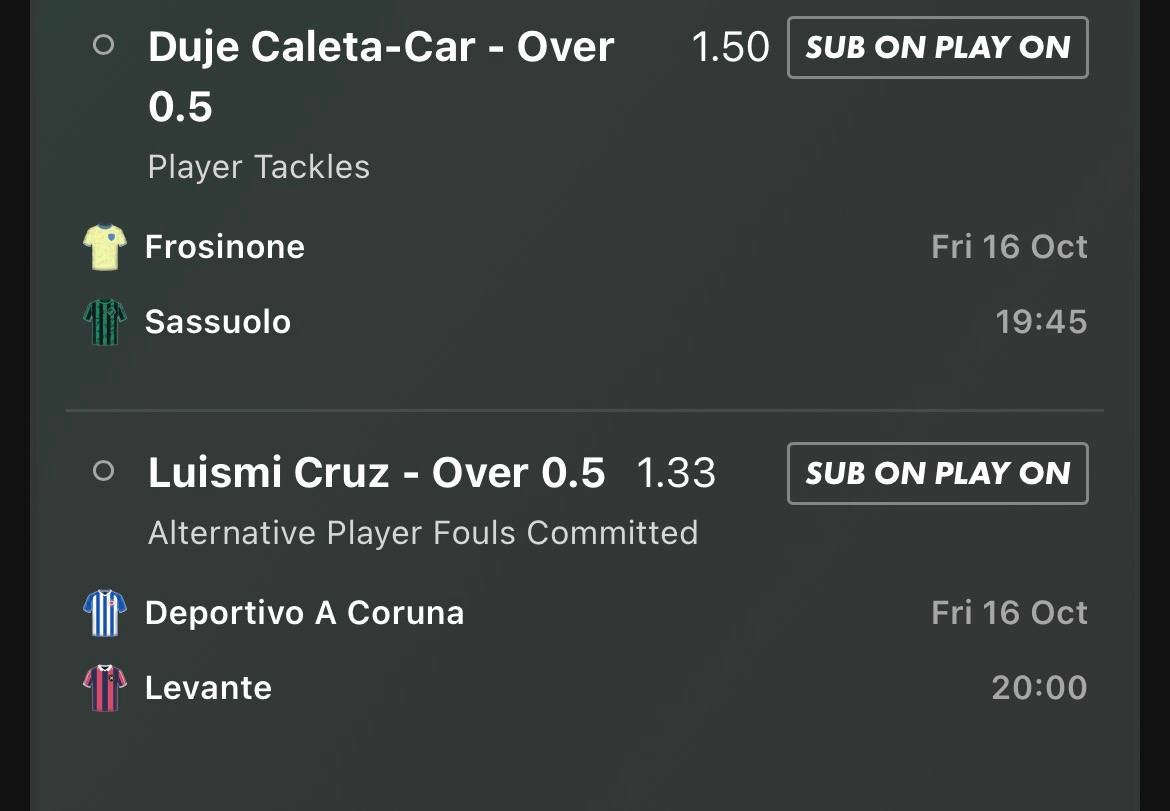Tap SUB ON PLAY ON for Luismi Cruz
The height and width of the screenshot is (811, 1170).
pos(938,474)
